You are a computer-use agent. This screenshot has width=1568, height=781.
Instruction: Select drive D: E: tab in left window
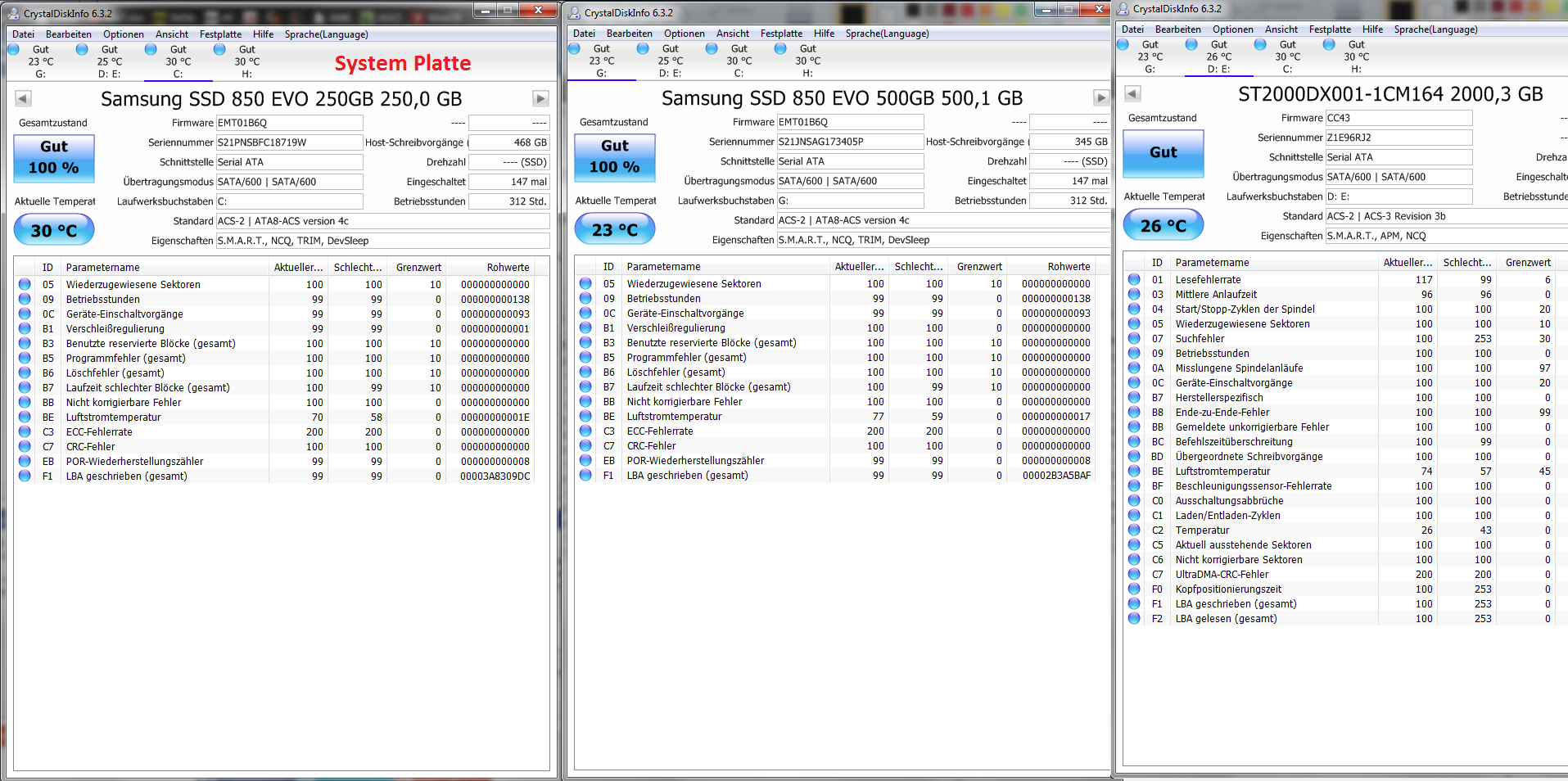point(110,61)
